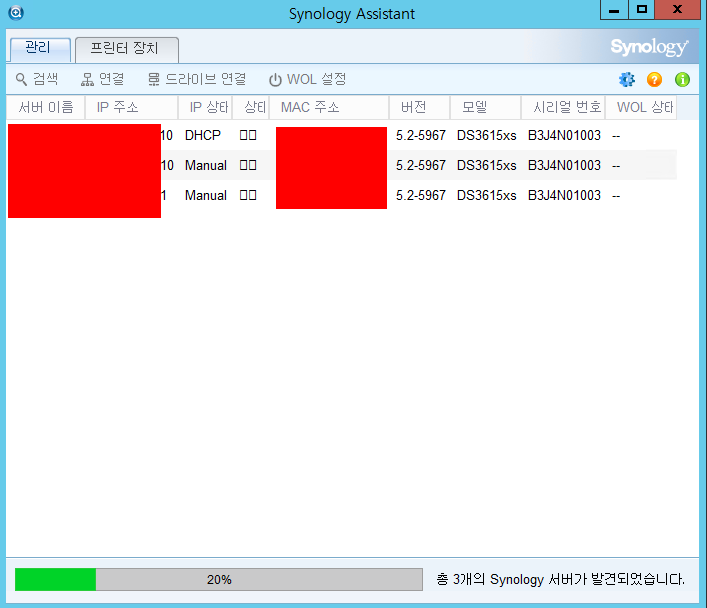This screenshot has width=707, height=608.
Task: Click the 검색 search button
Action: (x=37, y=79)
